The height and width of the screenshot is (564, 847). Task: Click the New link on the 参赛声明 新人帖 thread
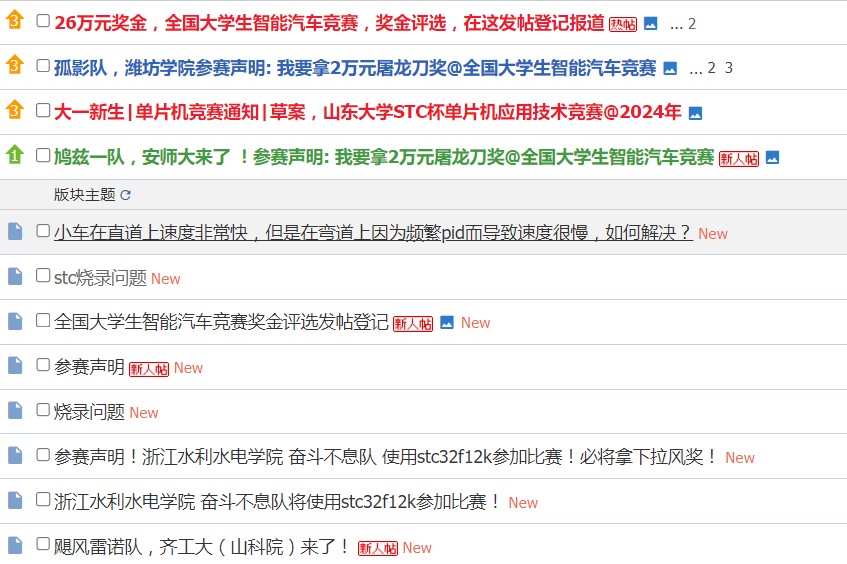pyautogui.click(x=188, y=368)
